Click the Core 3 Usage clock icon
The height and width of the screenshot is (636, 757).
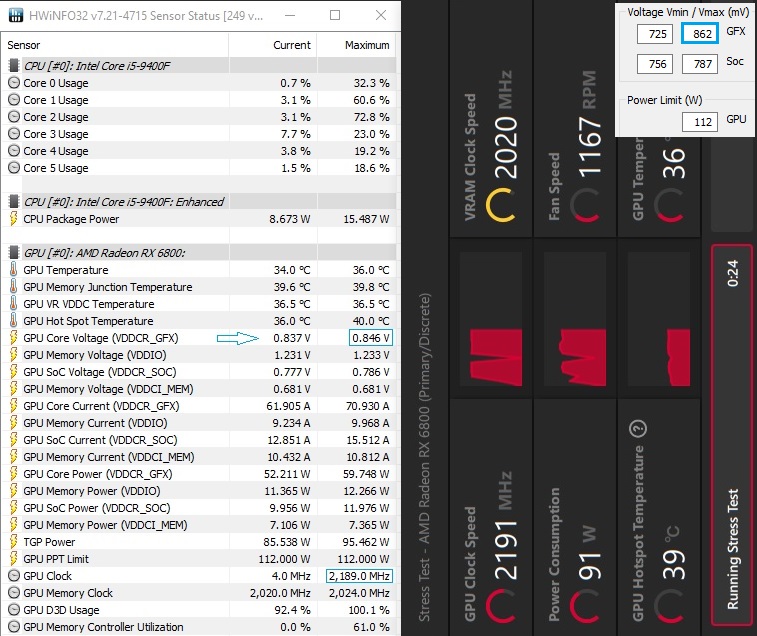(14, 134)
